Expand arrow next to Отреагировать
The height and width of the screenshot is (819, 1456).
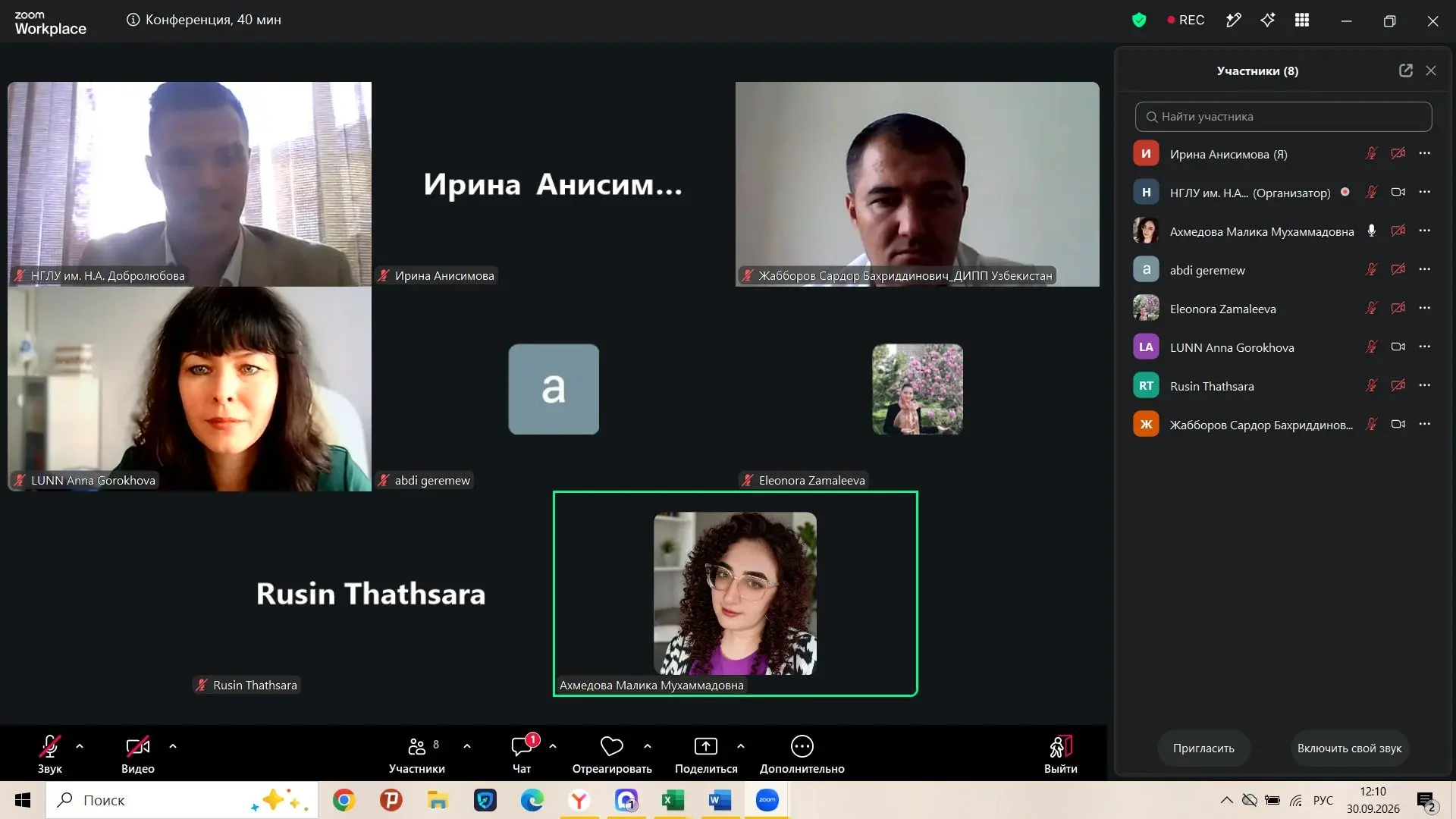point(648,747)
